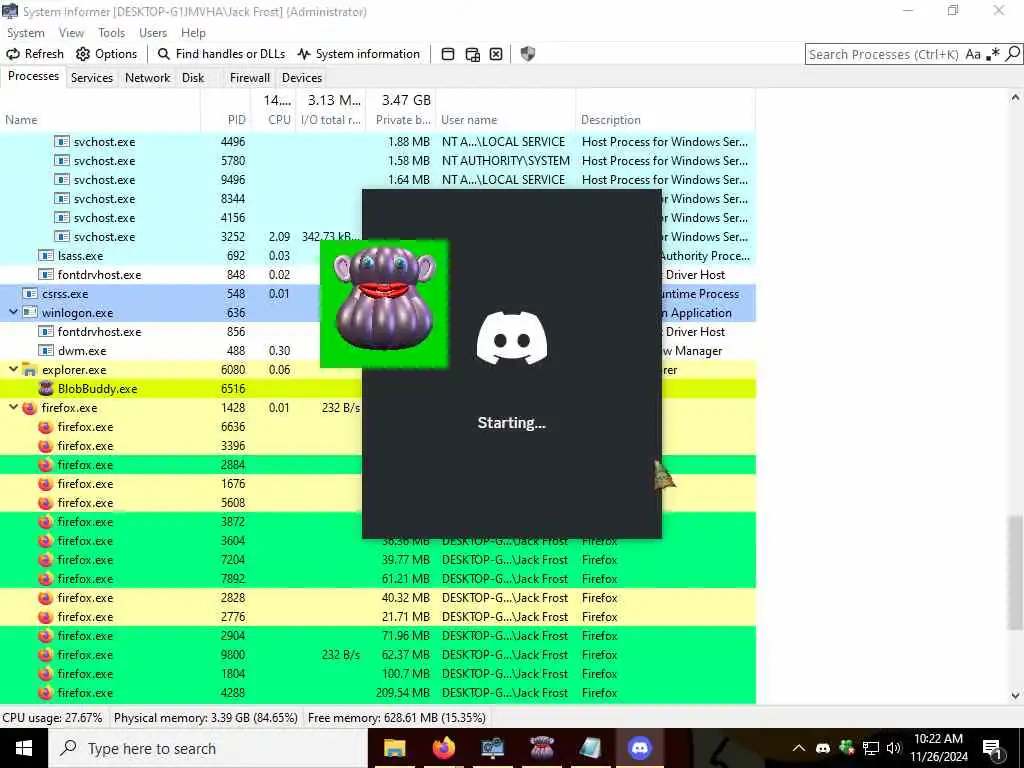This screenshot has width=1024, height=768.
Task: Click the lsass.exe process icon
Action: click(46, 256)
